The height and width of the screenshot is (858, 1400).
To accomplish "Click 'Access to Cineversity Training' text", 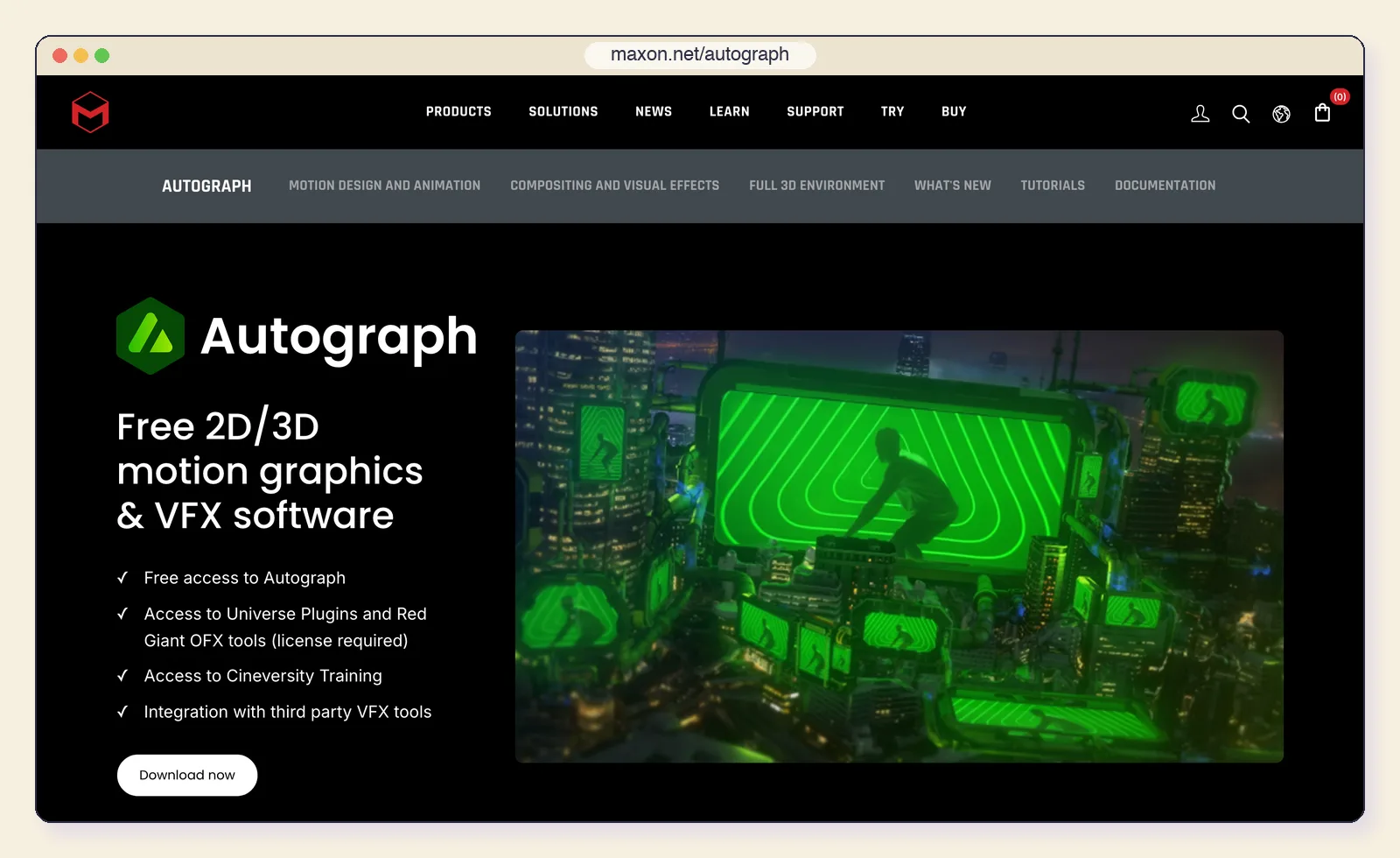I will pos(263,676).
